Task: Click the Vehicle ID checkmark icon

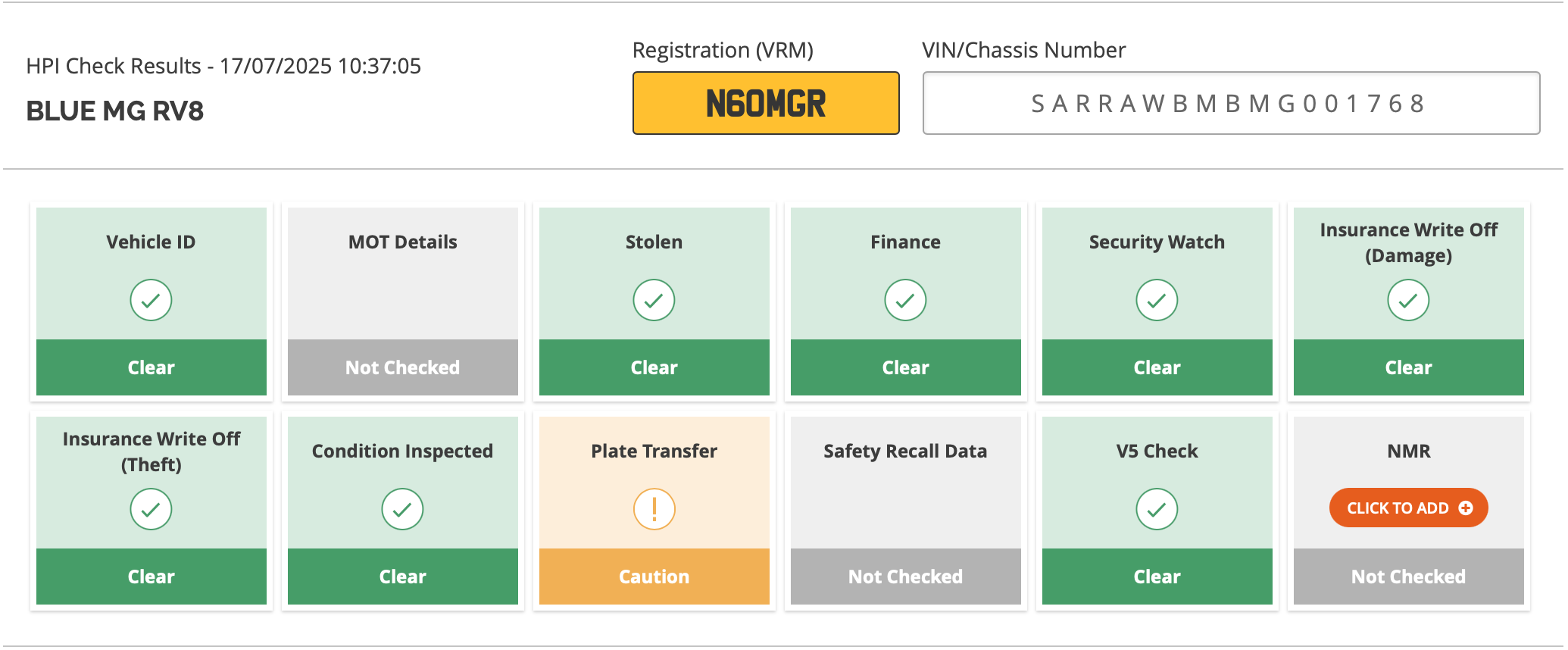Action: [x=151, y=300]
